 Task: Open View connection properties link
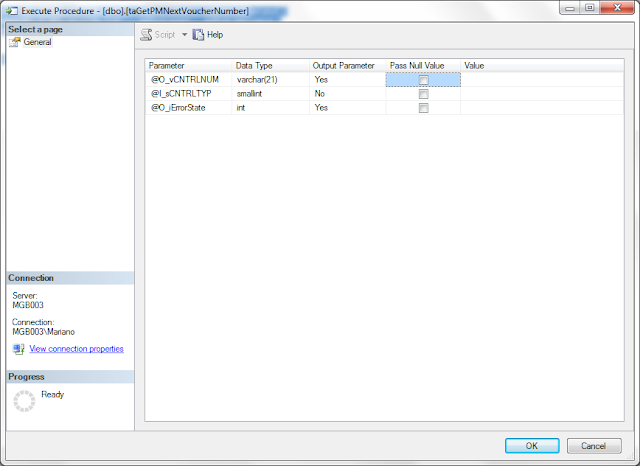(x=76, y=349)
